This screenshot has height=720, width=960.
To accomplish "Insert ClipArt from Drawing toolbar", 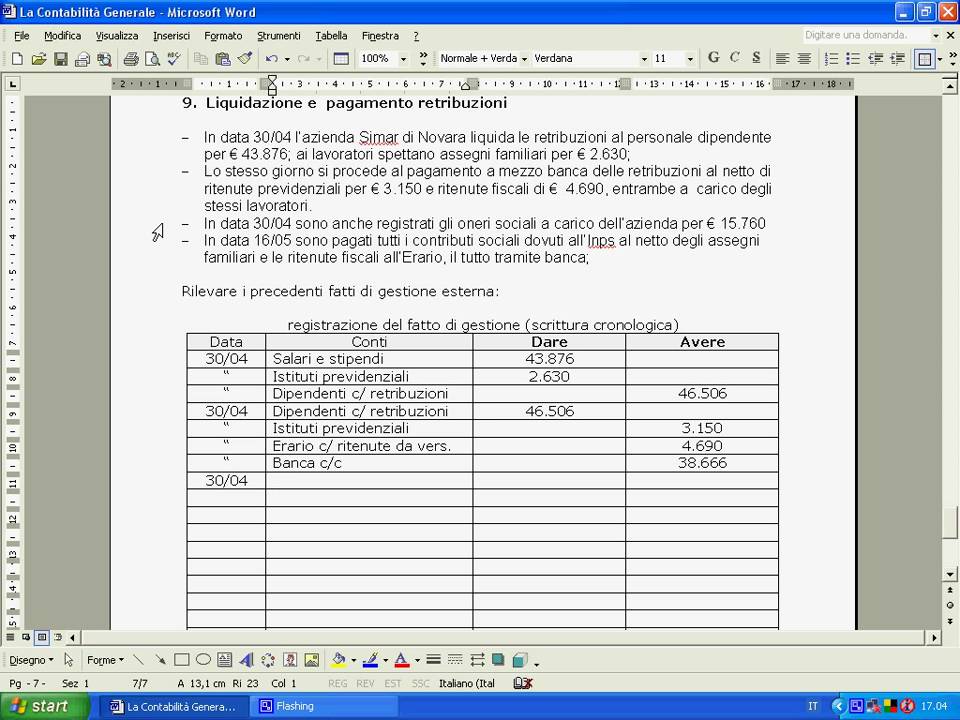I will click(x=290, y=660).
